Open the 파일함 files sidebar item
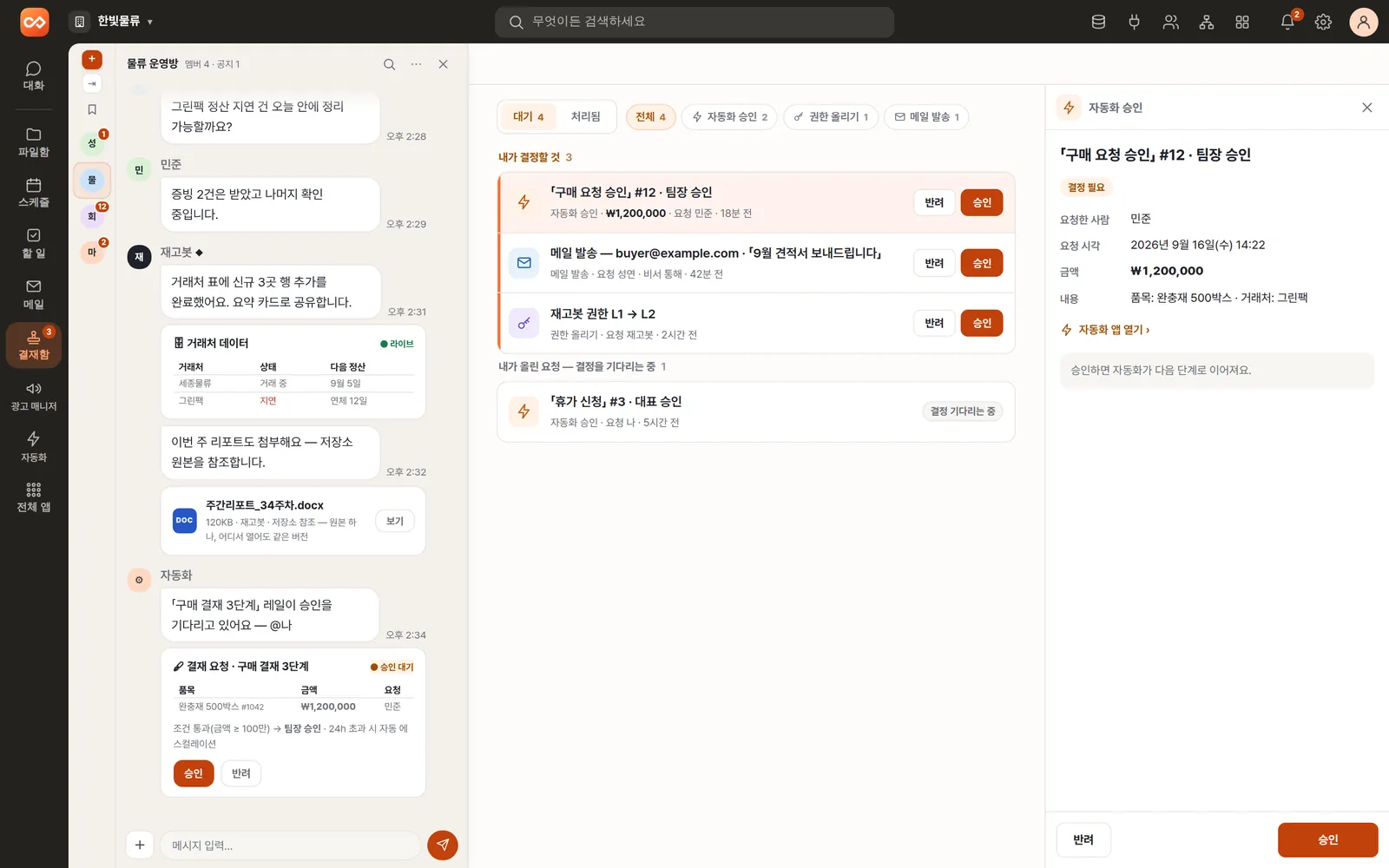Image resolution: width=1389 pixels, height=868 pixels. pos(34,142)
